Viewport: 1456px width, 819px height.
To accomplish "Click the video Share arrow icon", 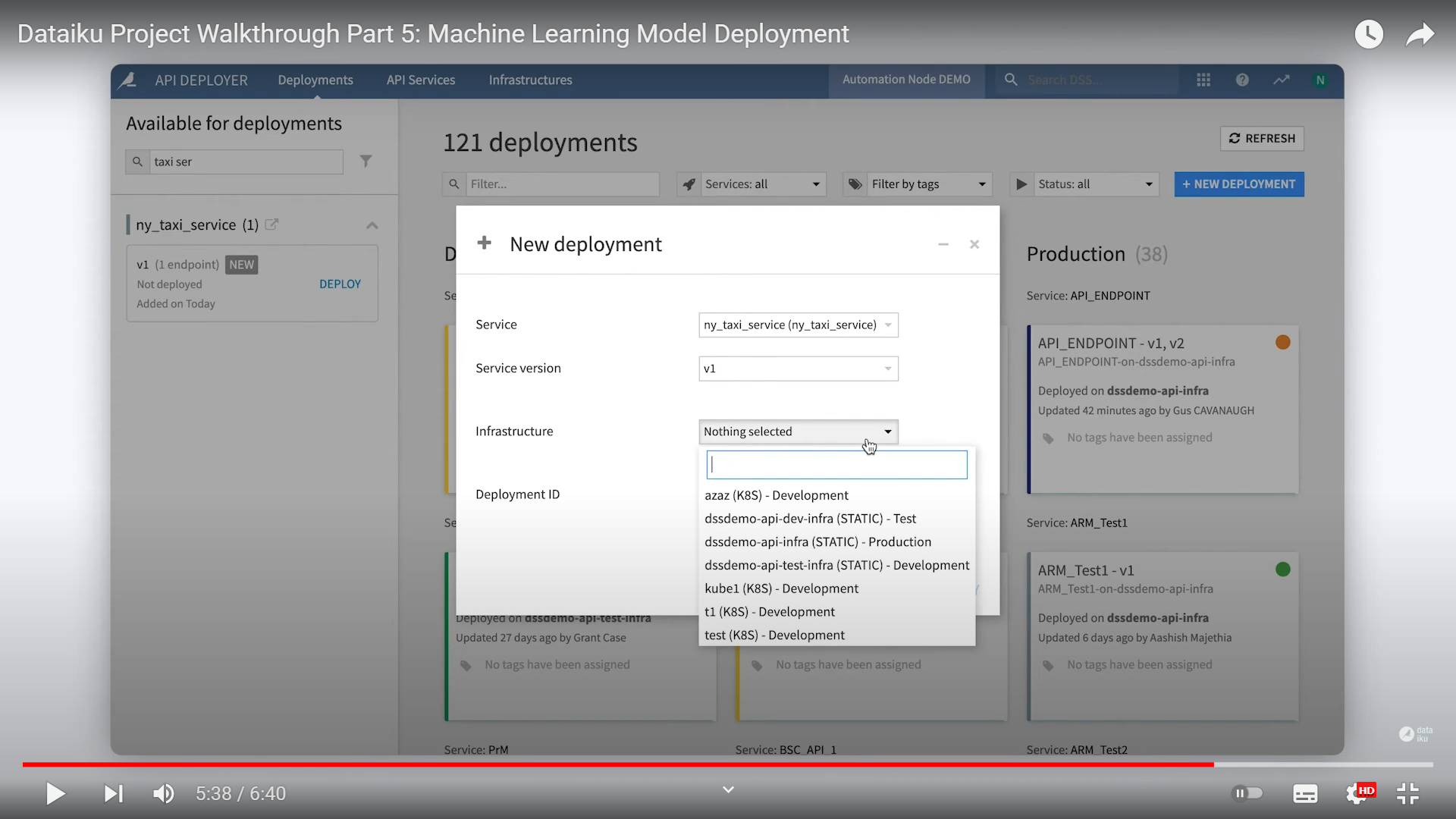I will coord(1419,33).
